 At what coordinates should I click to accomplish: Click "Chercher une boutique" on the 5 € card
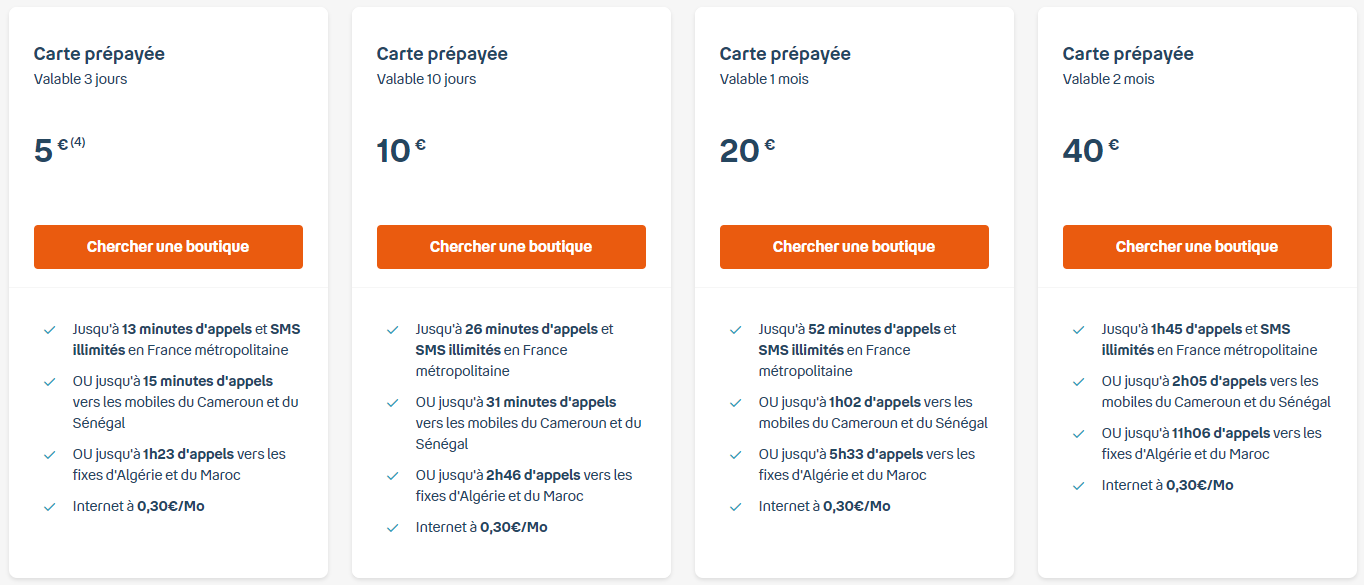point(168,247)
